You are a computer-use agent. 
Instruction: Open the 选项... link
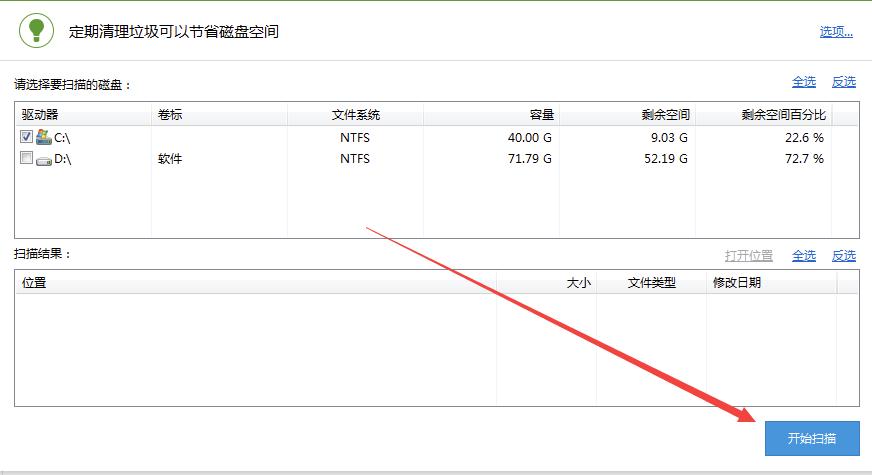[x=836, y=32]
